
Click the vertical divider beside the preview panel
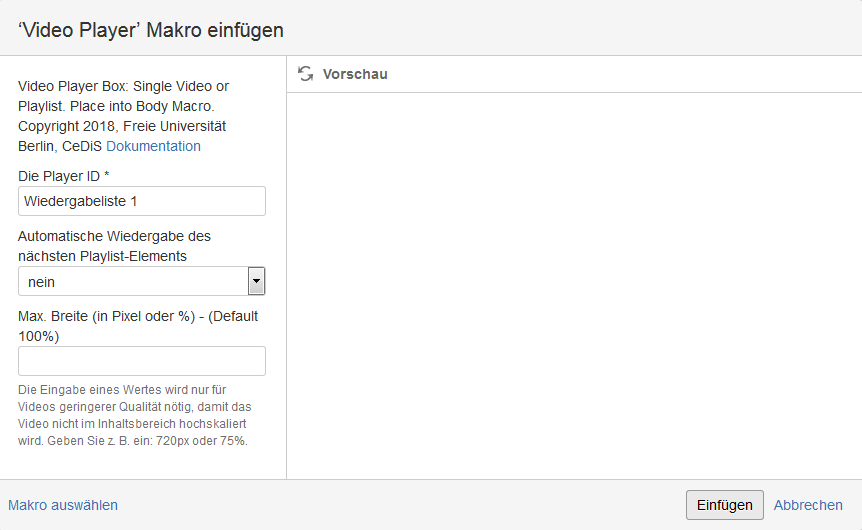pyautogui.click(x=286, y=267)
